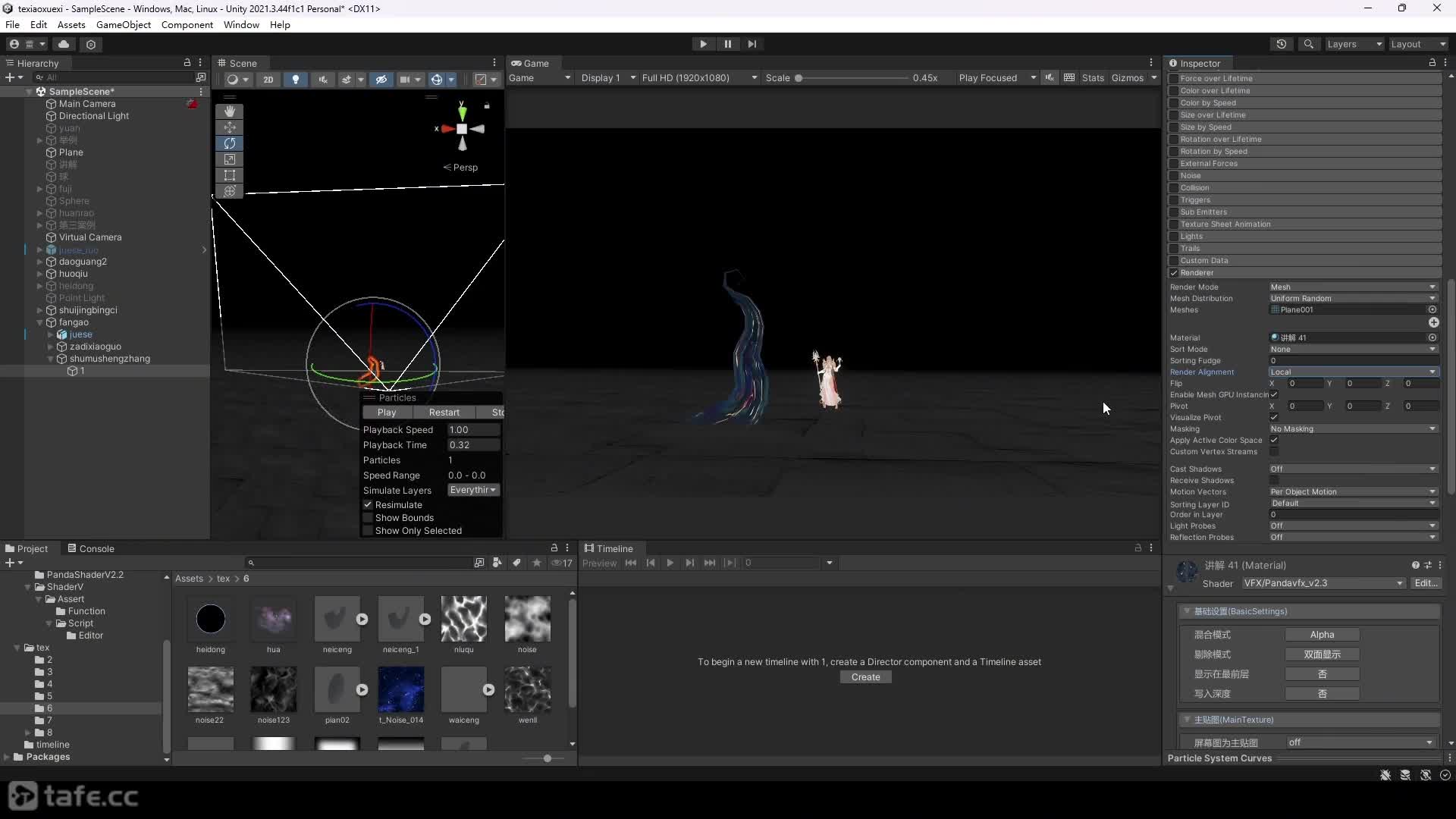Start Play mode in the editor
Viewport: 1456px width, 819px height.
703,44
